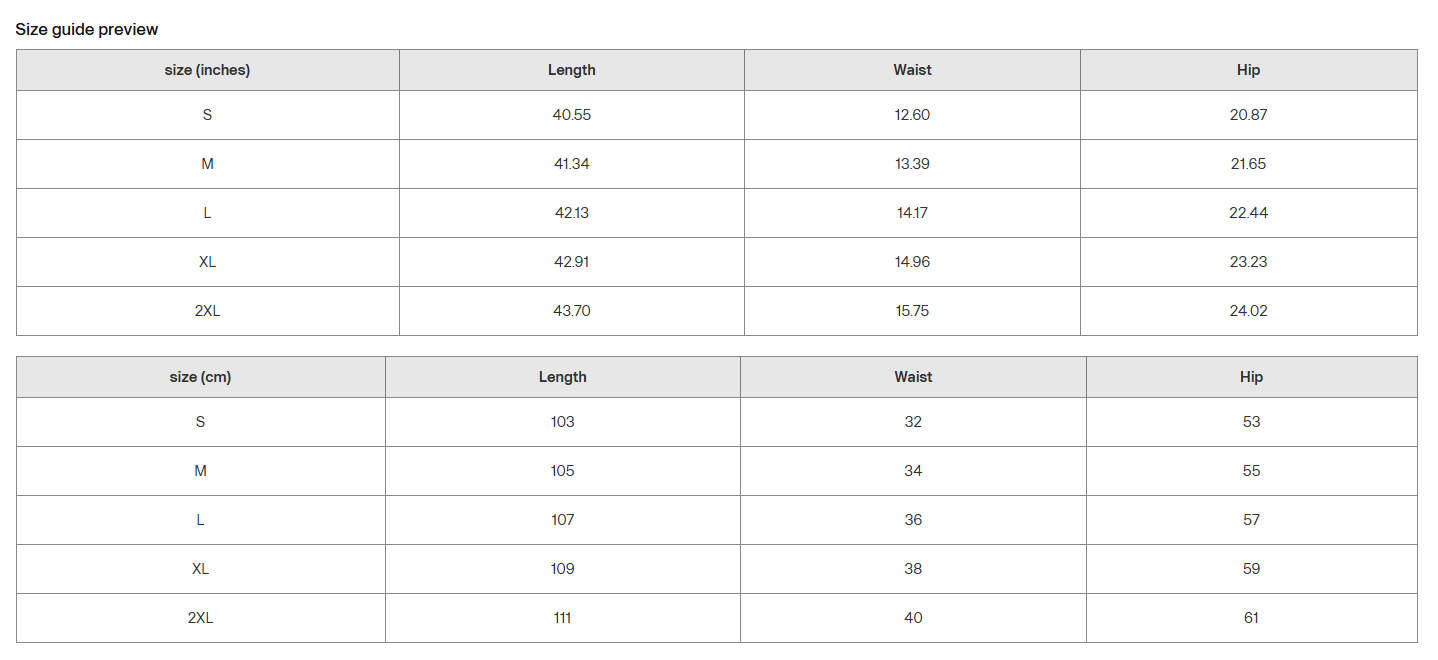The width and height of the screenshot is (1438, 660).
Task: Click the 61 hip value
Action: [x=1251, y=618]
